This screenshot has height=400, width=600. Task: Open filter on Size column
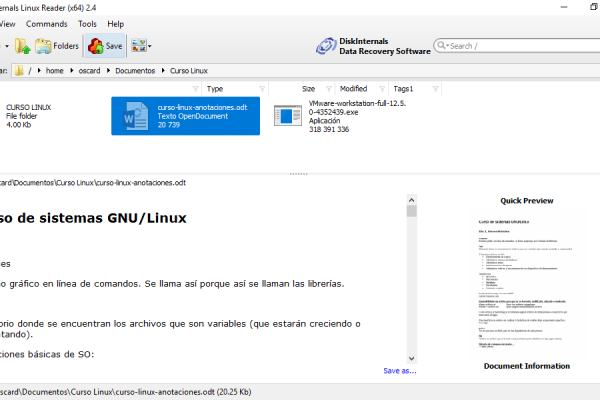[329, 89]
